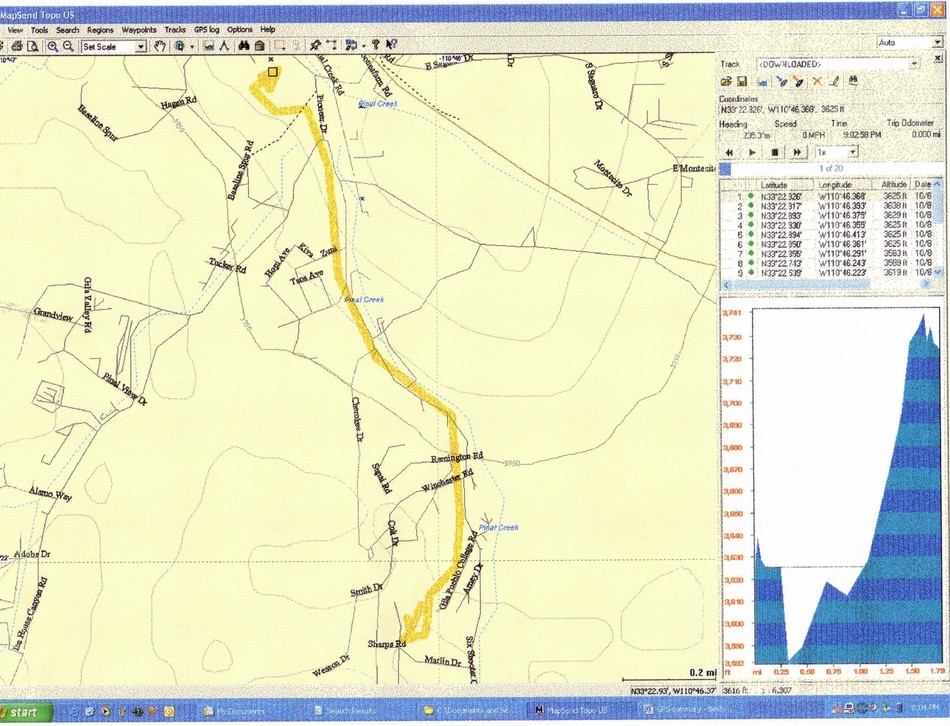This screenshot has width=950, height=726.
Task: Select the Zoom Out magnifier tool
Action: [x=68, y=46]
